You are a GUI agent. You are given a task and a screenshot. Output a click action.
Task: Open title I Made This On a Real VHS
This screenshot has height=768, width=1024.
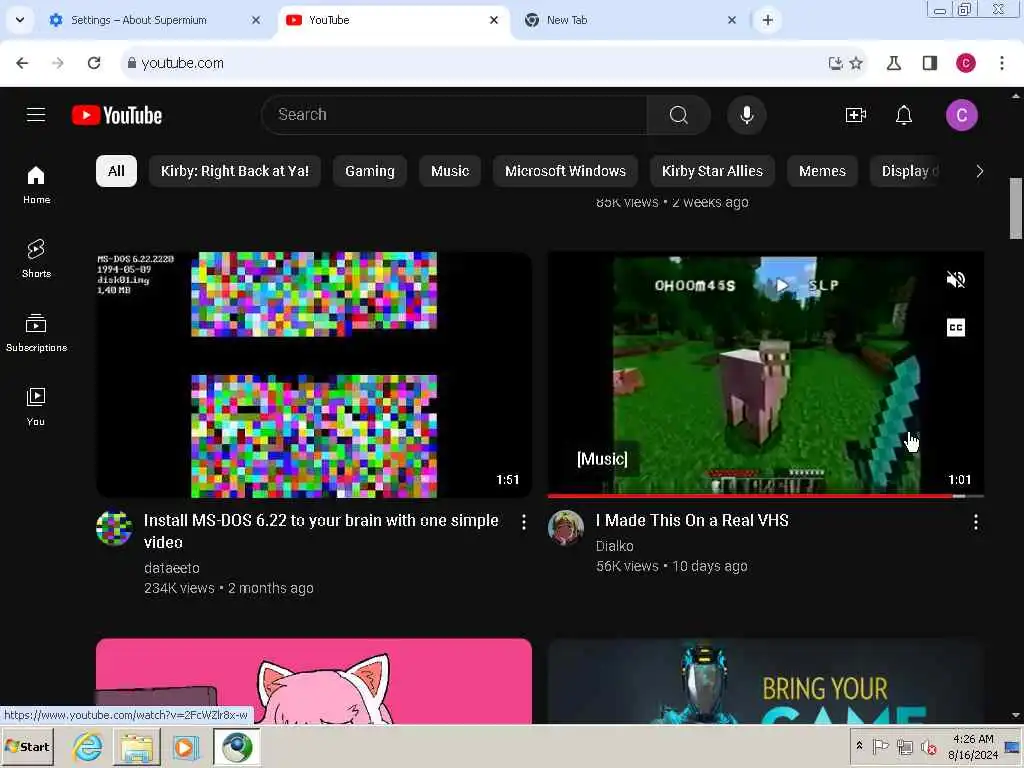click(x=692, y=520)
